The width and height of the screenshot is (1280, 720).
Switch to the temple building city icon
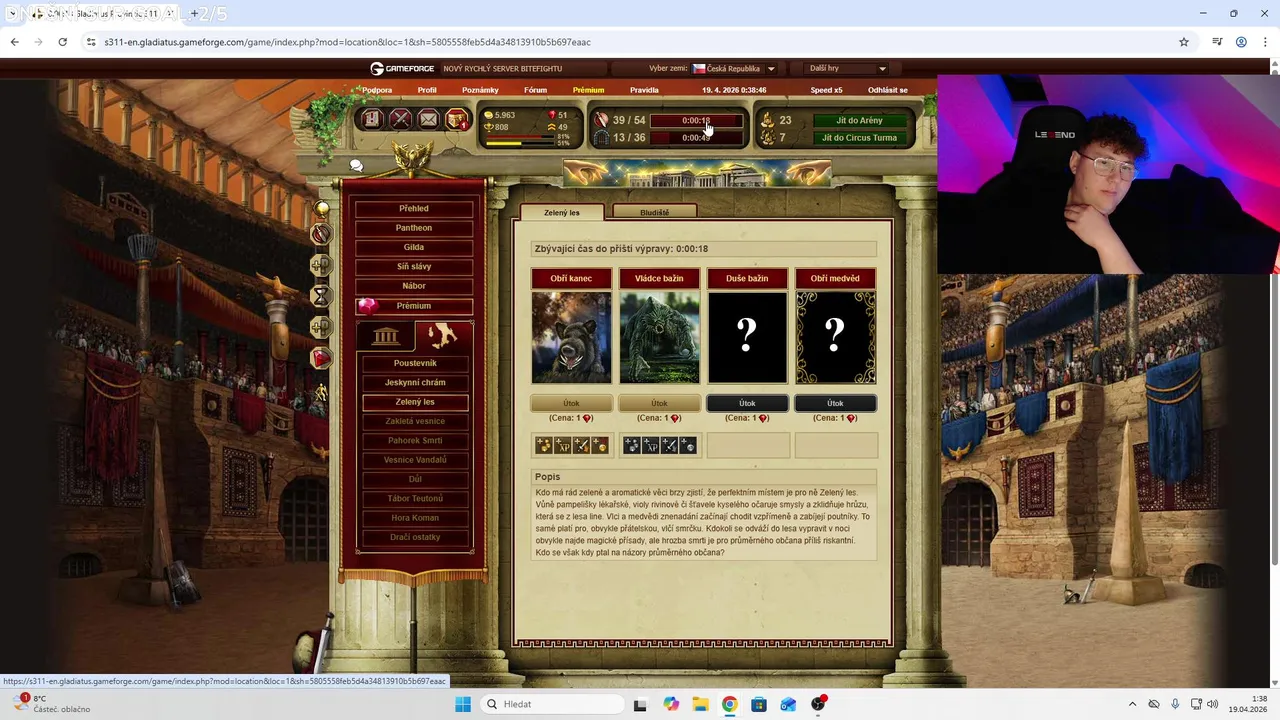click(x=385, y=336)
